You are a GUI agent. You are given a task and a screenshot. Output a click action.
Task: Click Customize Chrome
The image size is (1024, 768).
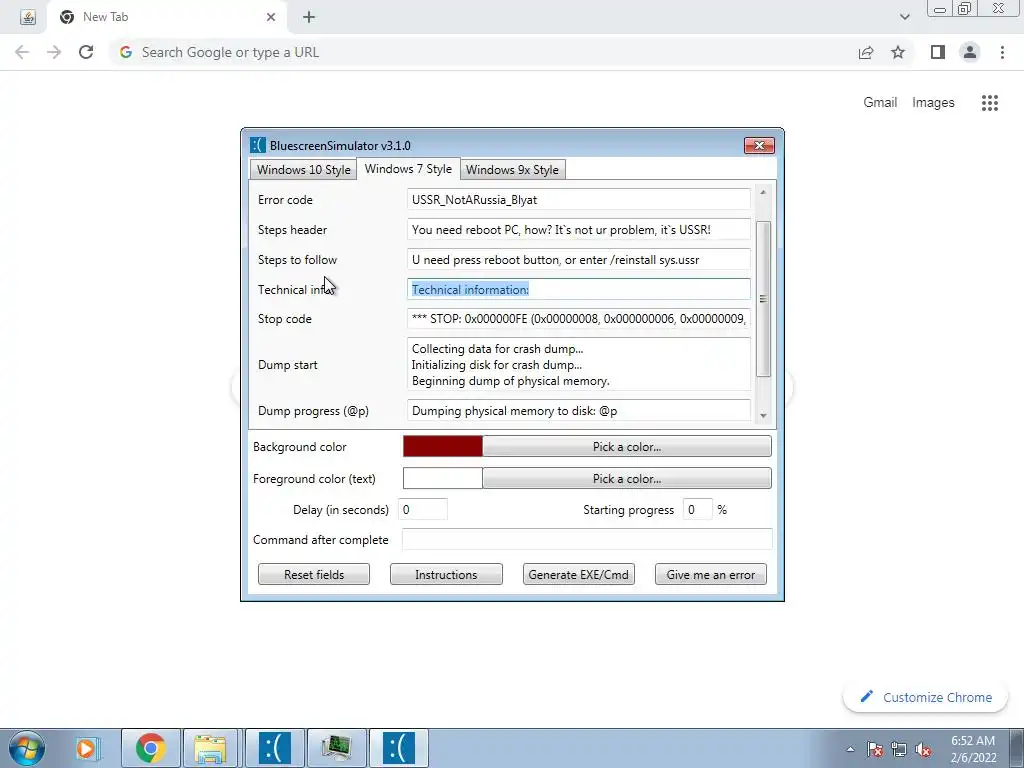tap(925, 697)
